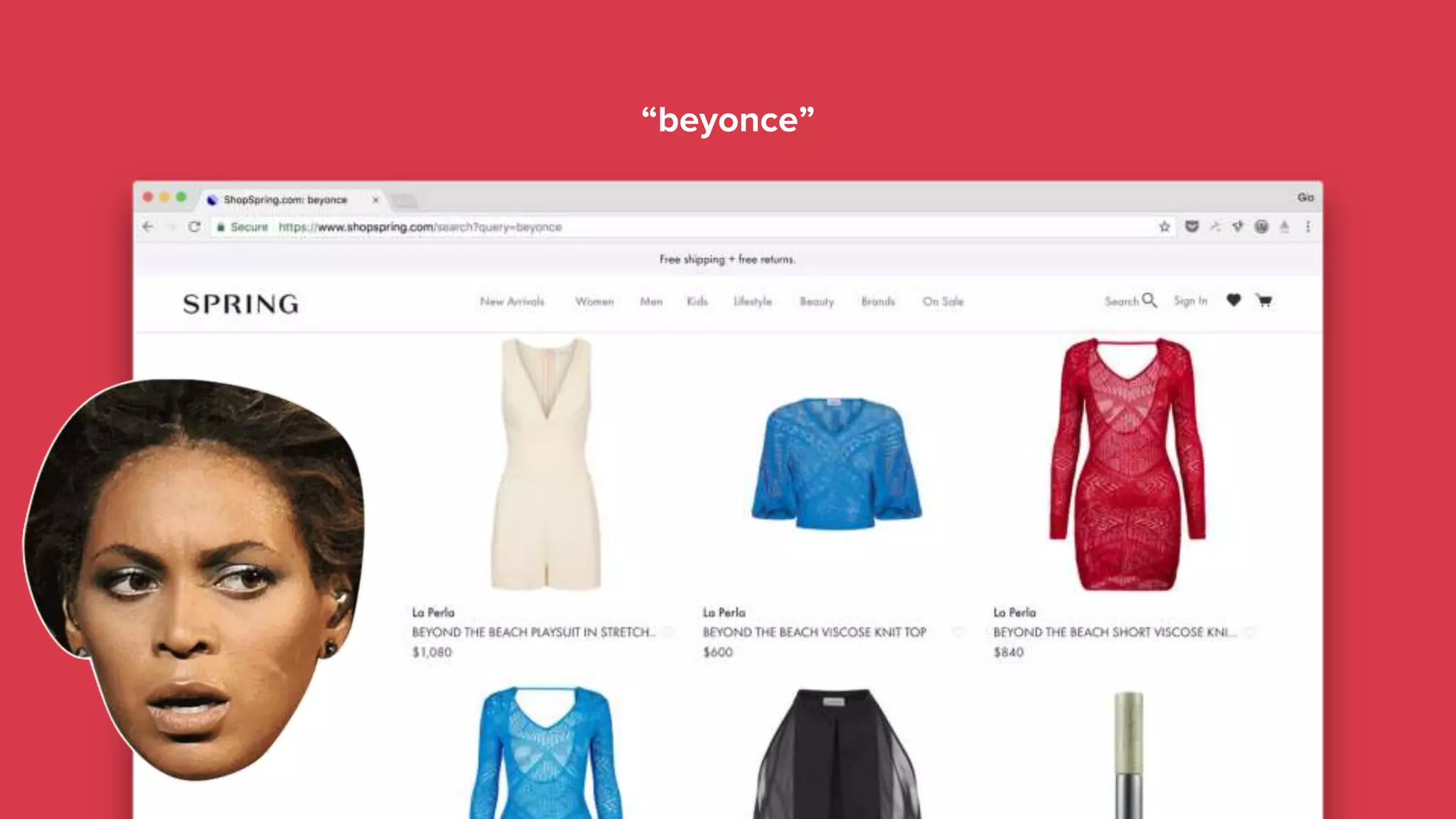
Task: Click the Free shipping + free returns banner
Action: (727, 259)
